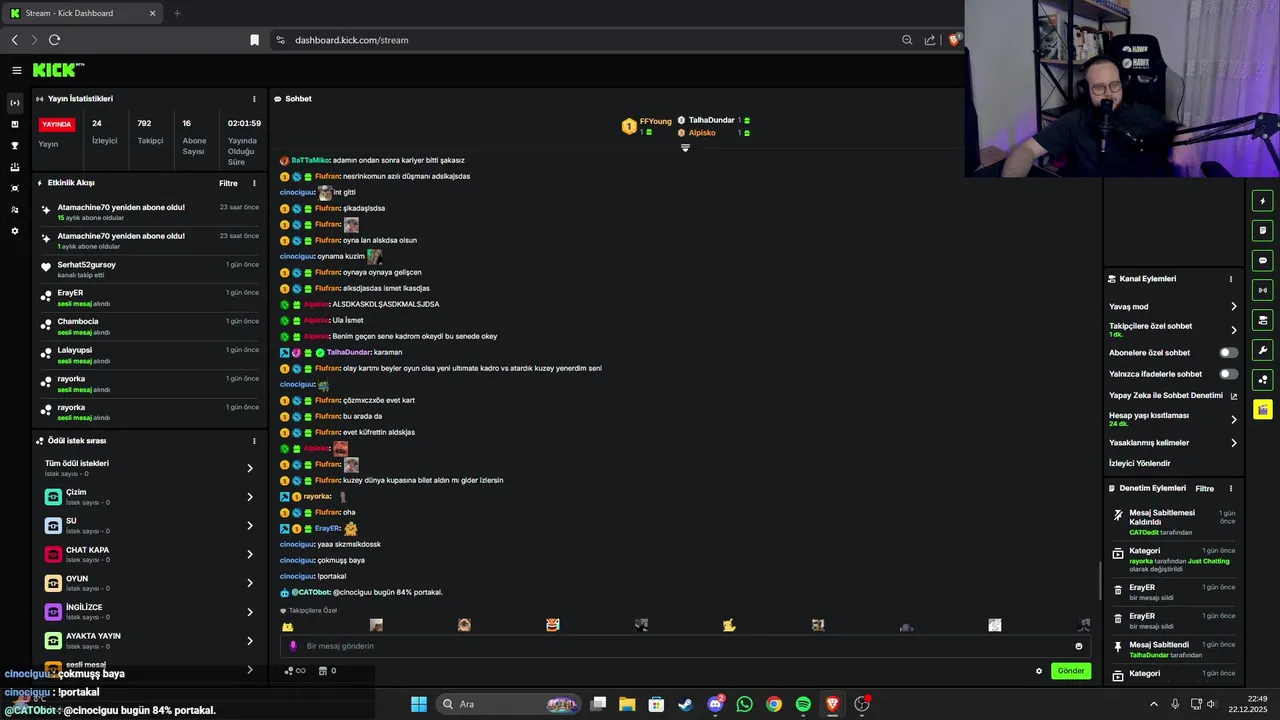Open the first Atamachine70 resubscribe event
This screenshot has width=1280, height=720.
click(x=149, y=212)
